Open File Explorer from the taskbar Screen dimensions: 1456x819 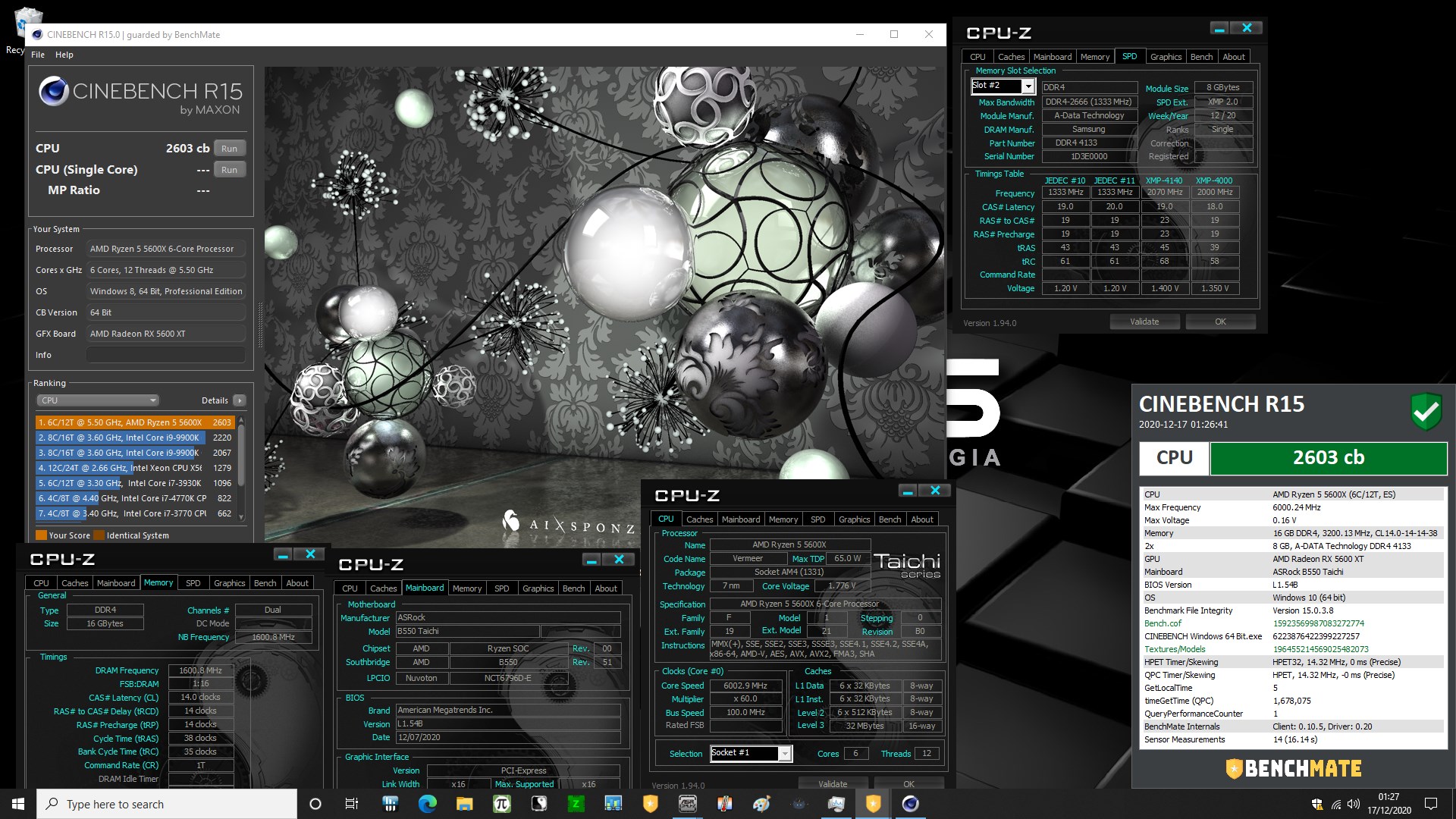(x=464, y=804)
